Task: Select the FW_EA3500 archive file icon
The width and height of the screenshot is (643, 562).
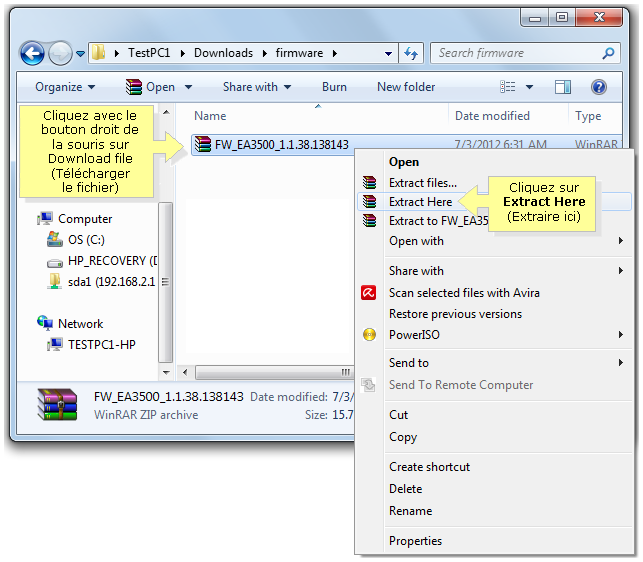Action: tap(203, 145)
